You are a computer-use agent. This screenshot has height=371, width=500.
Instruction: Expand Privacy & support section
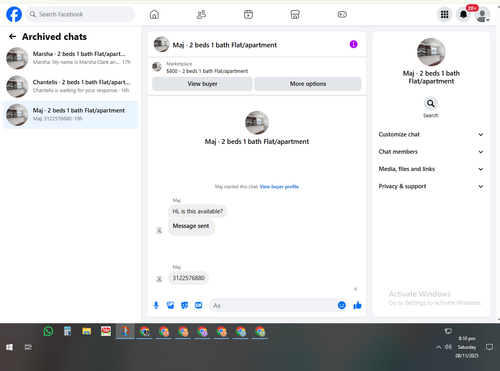[431, 186]
